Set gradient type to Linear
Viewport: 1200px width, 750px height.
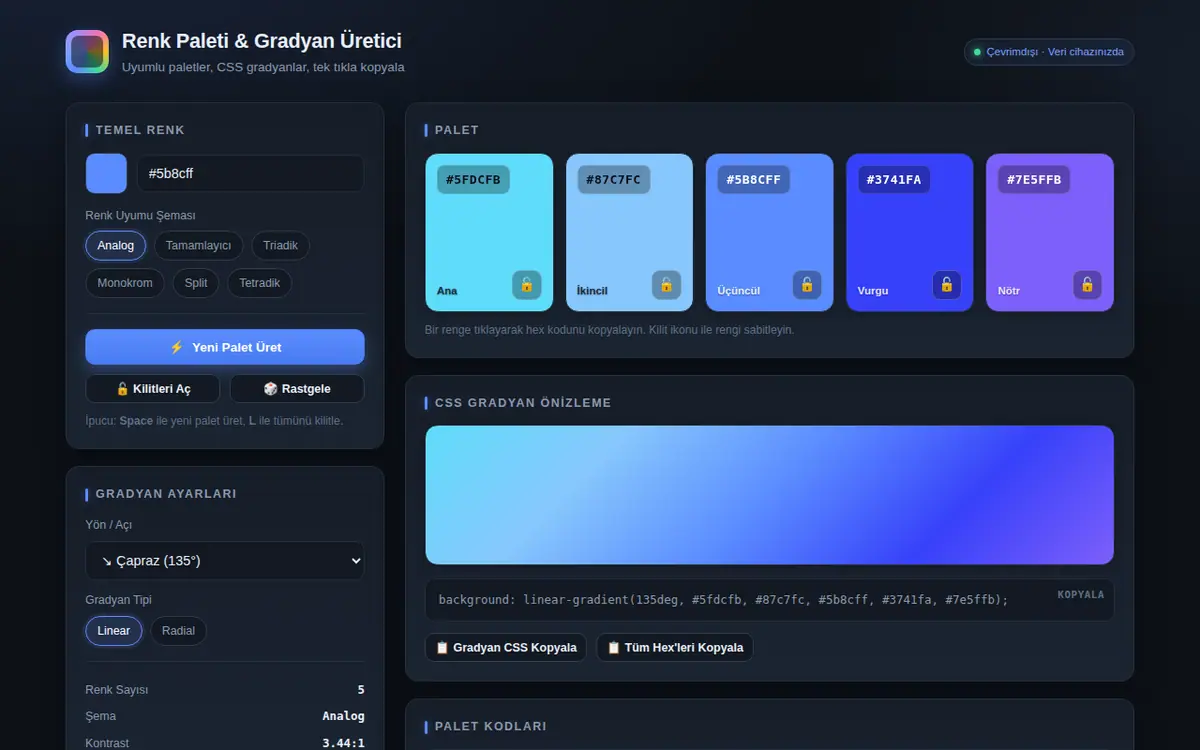[x=114, y=631]
